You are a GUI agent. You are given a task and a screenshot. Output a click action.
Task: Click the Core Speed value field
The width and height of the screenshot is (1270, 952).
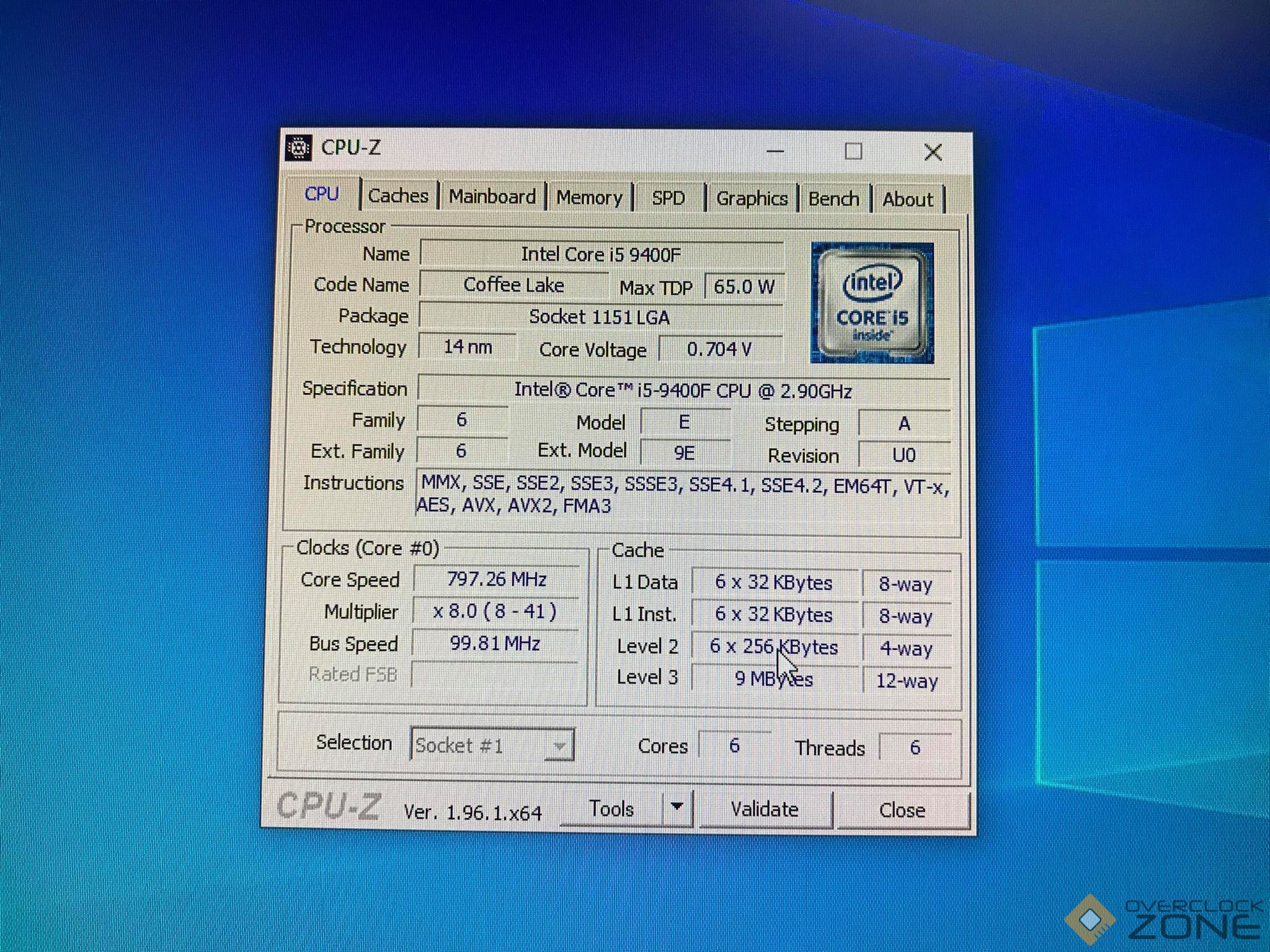pos(496,580)
